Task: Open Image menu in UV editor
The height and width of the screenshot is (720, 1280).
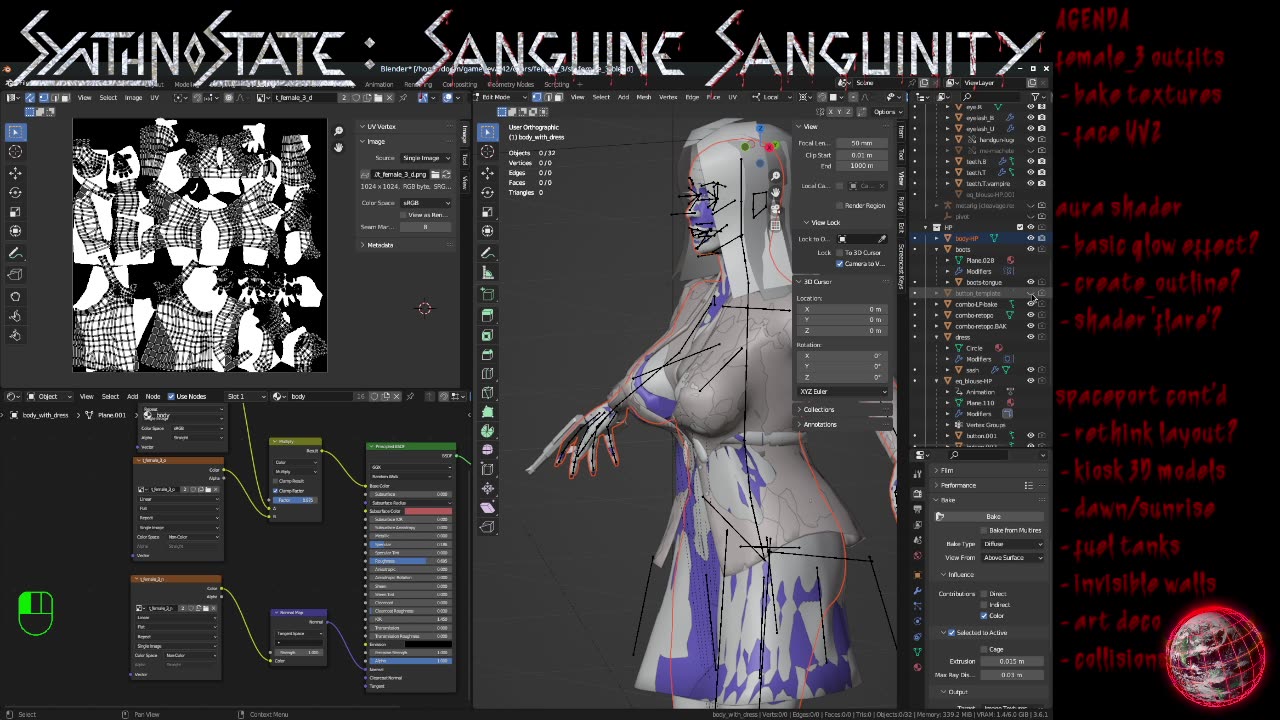Action: click(132, 97)
